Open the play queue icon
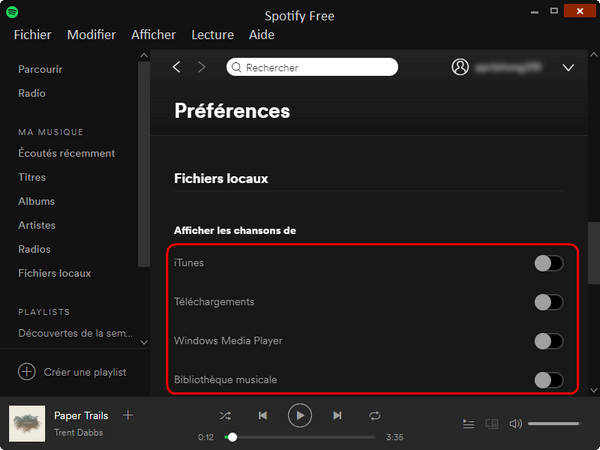Screen dimensions: 600x450 coord(468,424)
